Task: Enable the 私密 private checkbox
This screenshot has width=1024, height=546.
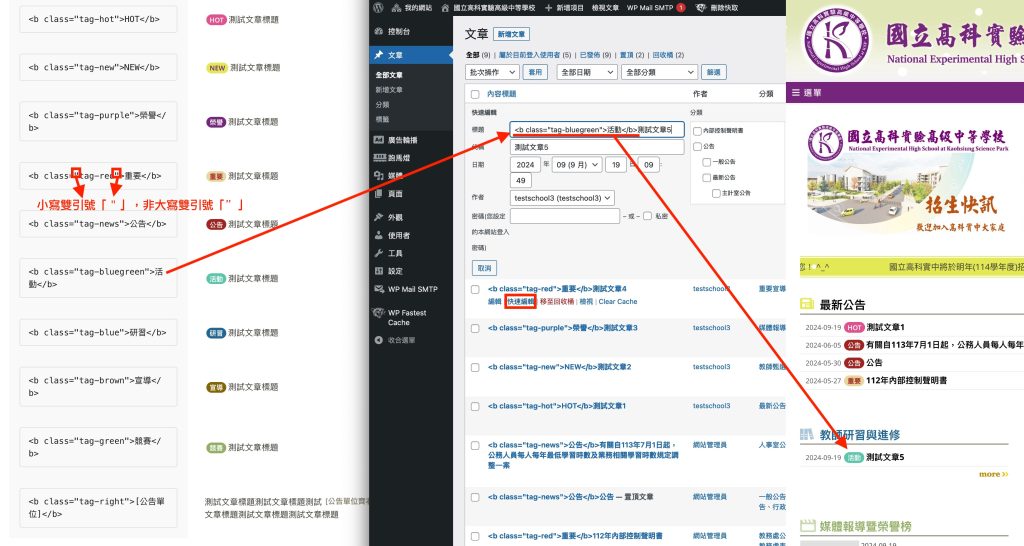Action: click(647, 215)
